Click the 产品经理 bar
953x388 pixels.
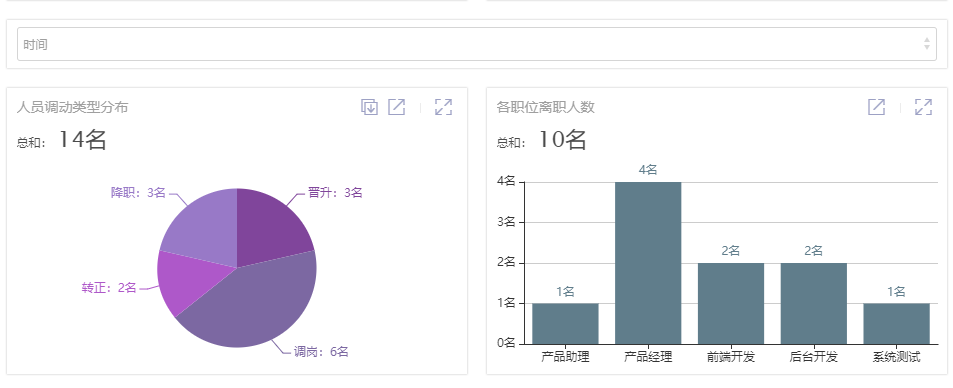click(648, 263)
